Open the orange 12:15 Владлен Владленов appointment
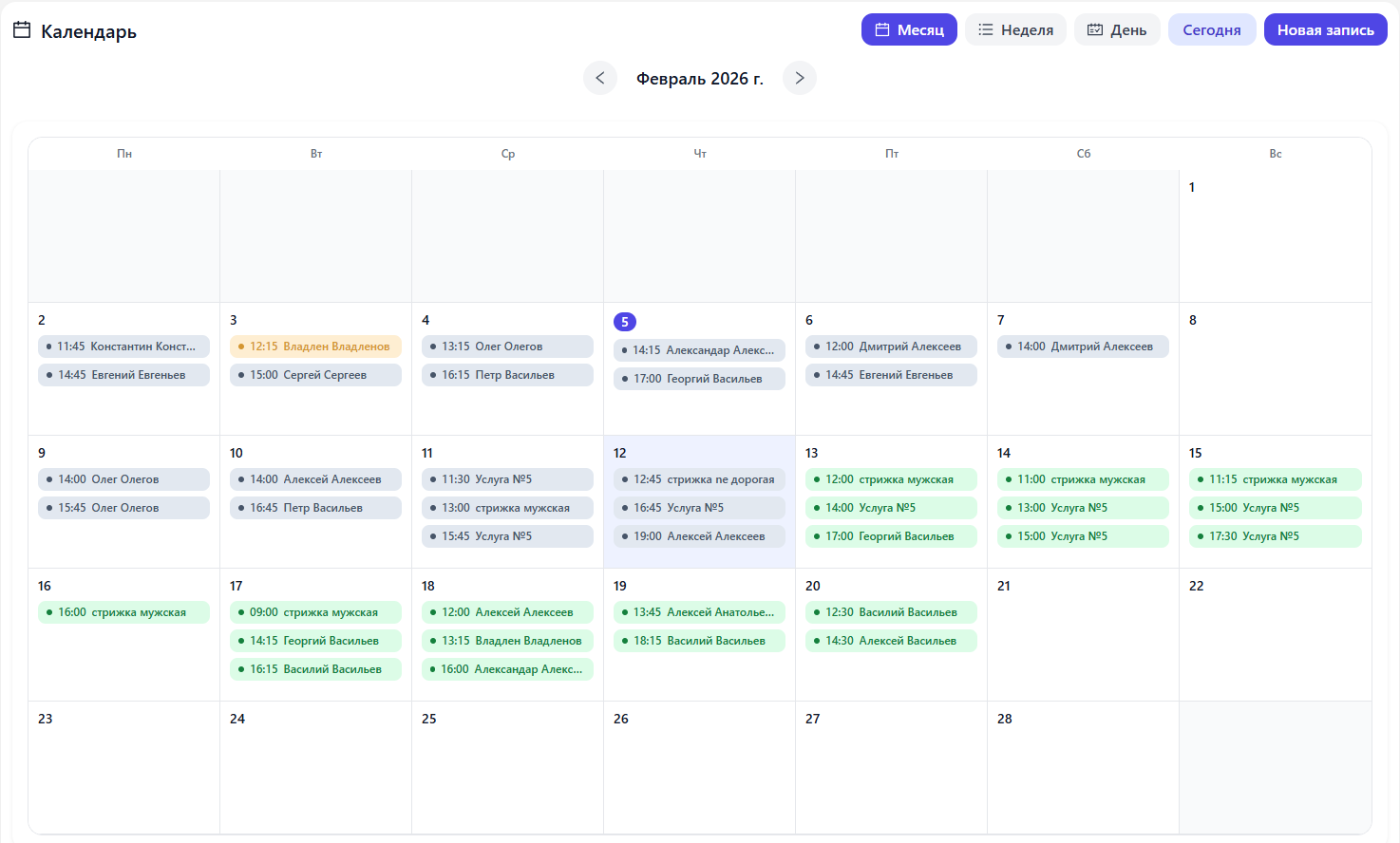The width and height of the screenshot is (1400, 843). pos(315,347)
